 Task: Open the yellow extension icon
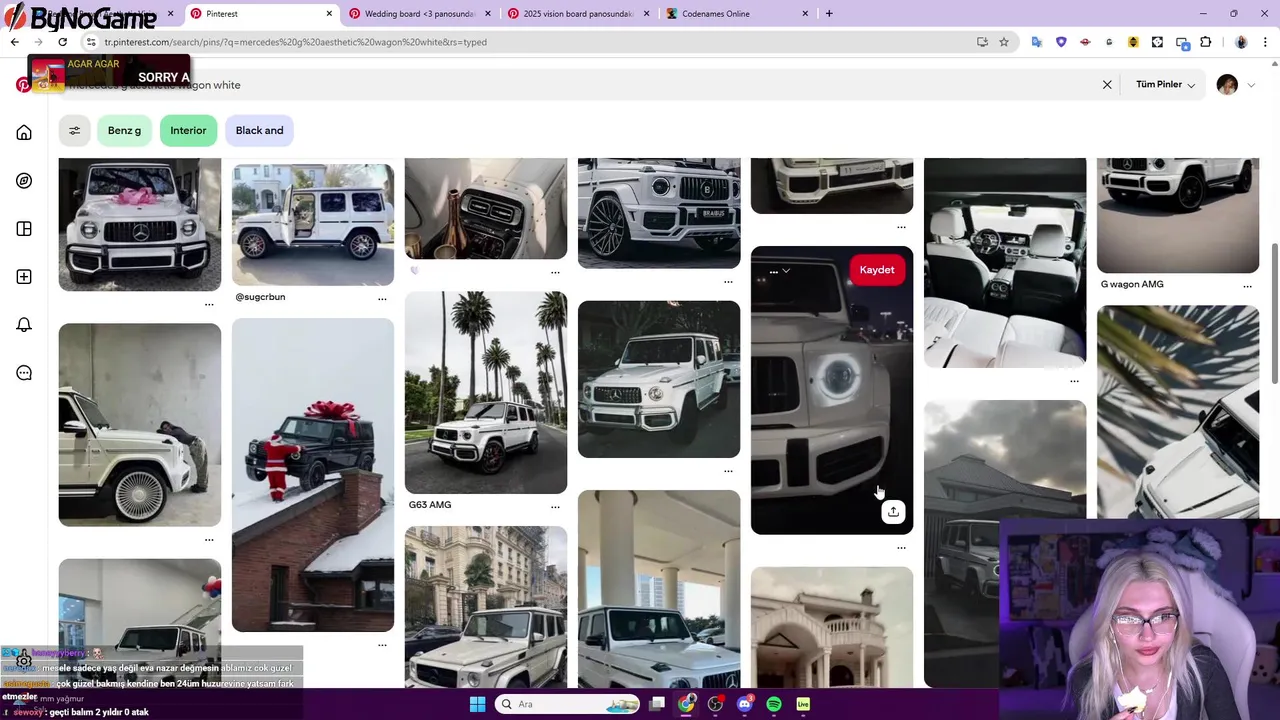click(1133, 42)
